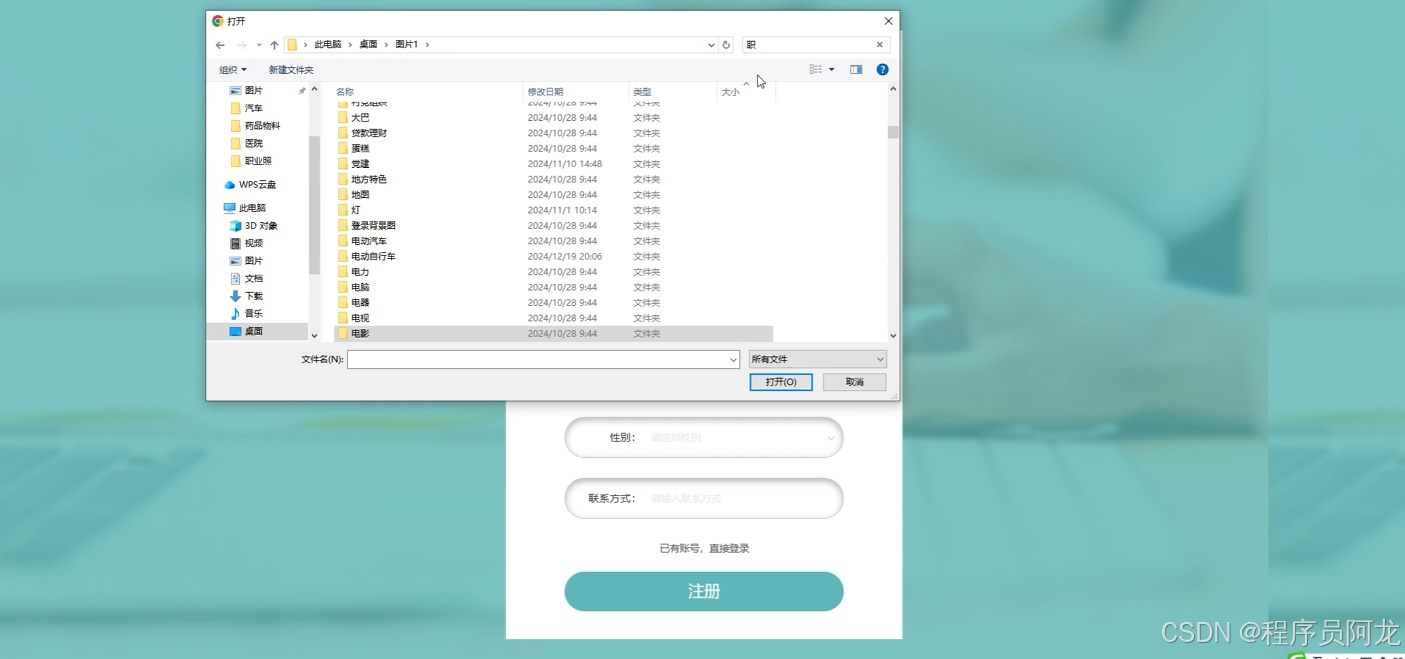Open help with the blue question mark
The height and width of the screenshot is (659, 1405).
tap(882, 70)
